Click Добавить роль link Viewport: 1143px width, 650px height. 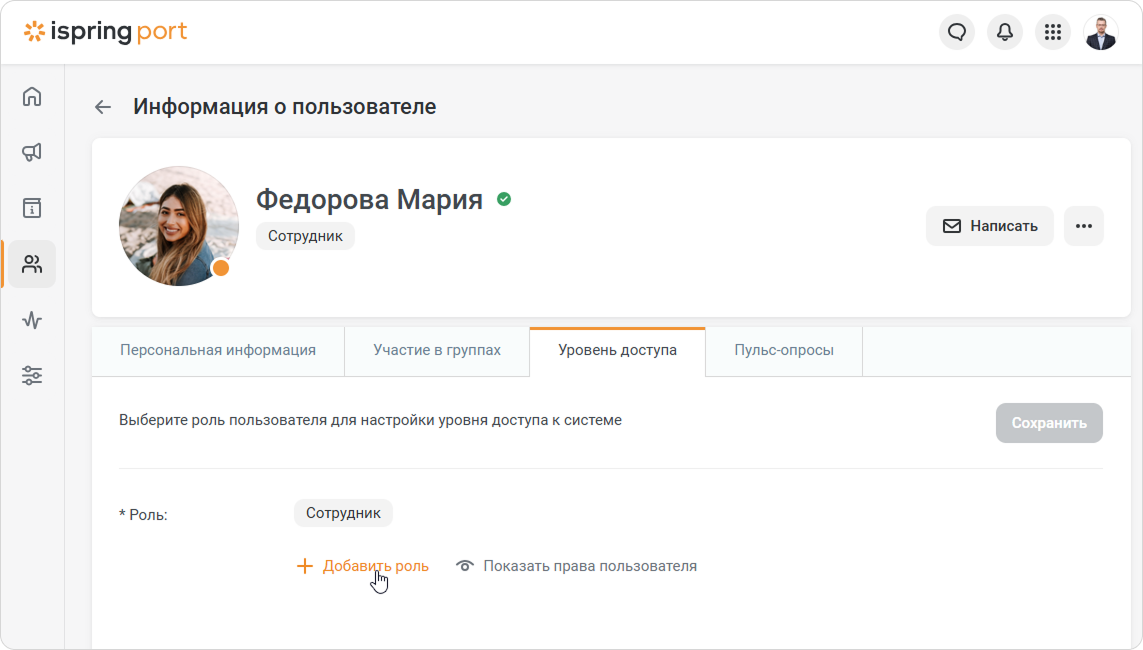click(x=362, y=566)
